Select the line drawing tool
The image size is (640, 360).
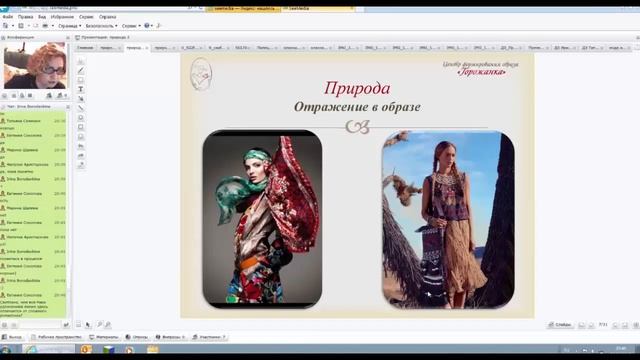[81, 108]
